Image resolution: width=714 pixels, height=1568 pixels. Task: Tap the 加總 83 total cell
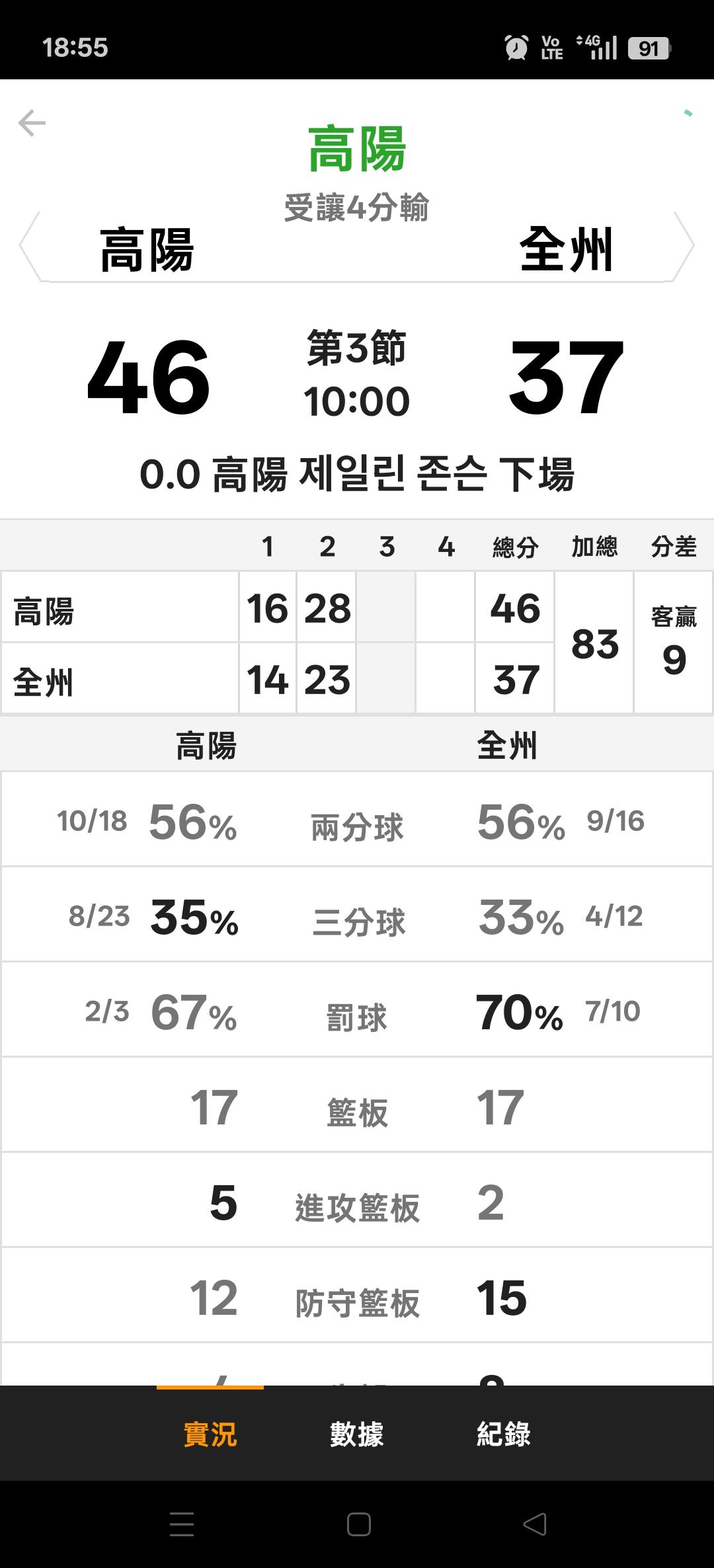[x=595, y=643]
